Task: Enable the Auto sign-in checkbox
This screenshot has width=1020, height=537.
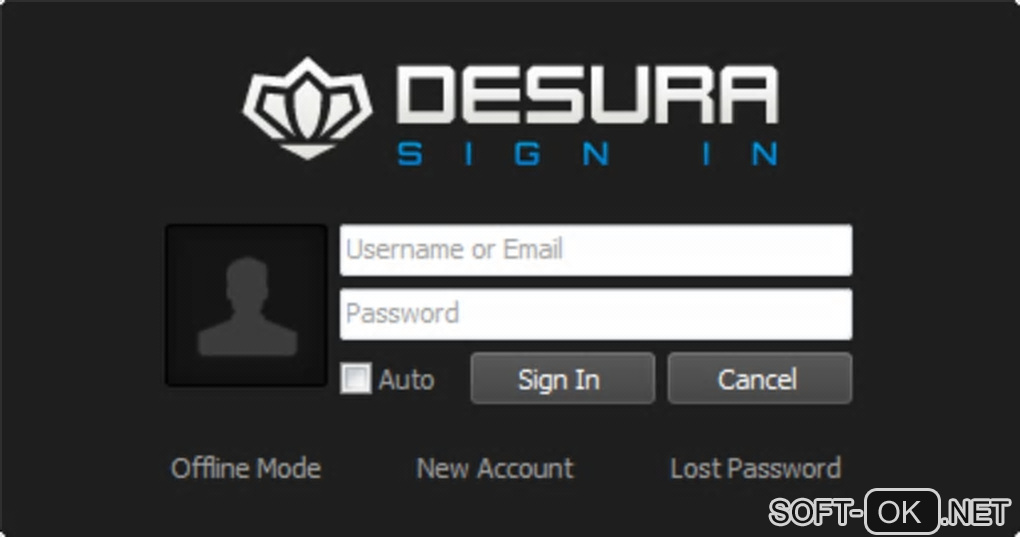Action: pyautogui.click(x=356, y=378)
